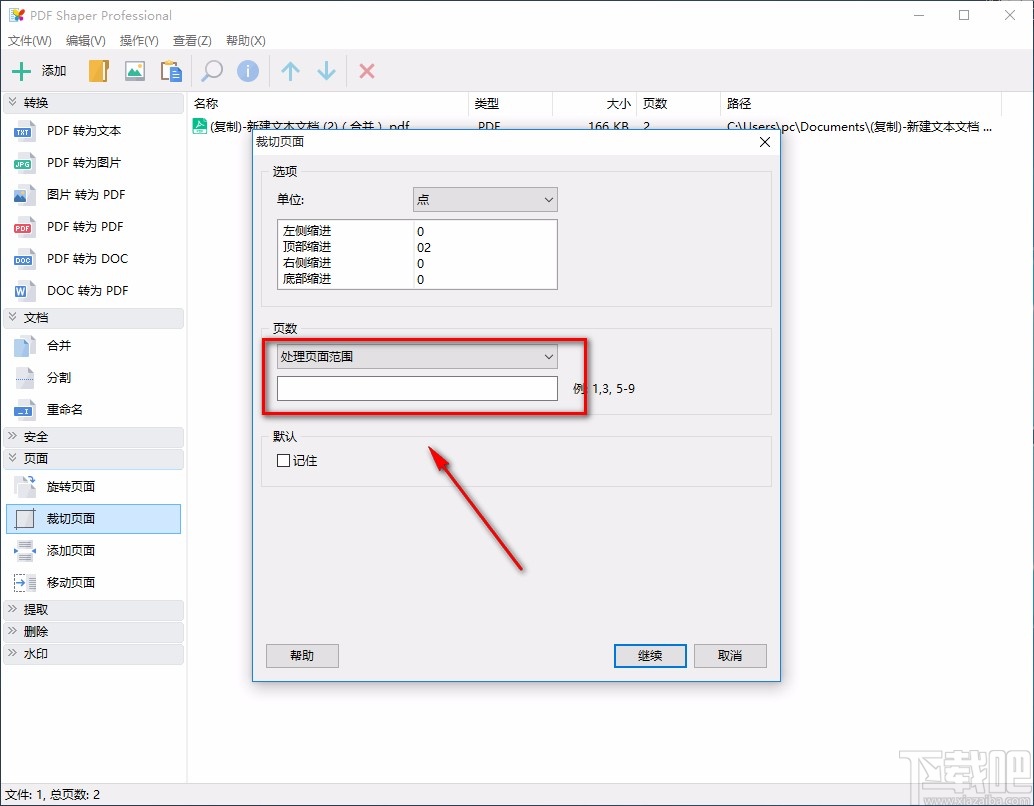
Task: Click the page range input field
Action: tap(417, 388)
